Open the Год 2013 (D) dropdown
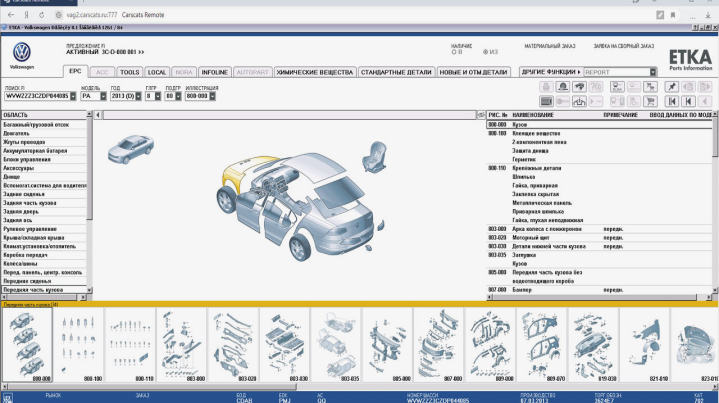 [x=138, y=96]
